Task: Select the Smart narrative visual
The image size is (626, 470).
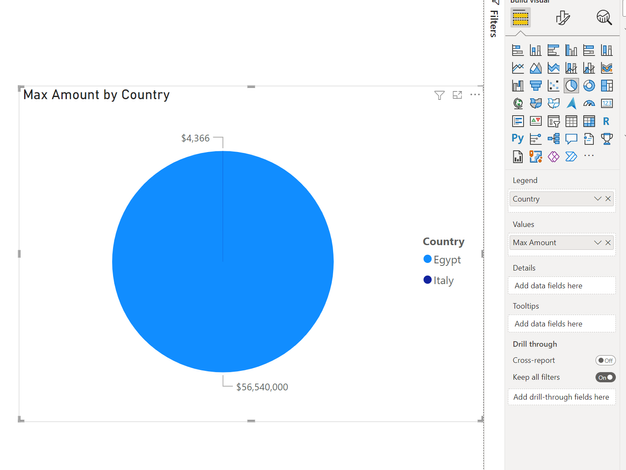Action: [589, 139]
